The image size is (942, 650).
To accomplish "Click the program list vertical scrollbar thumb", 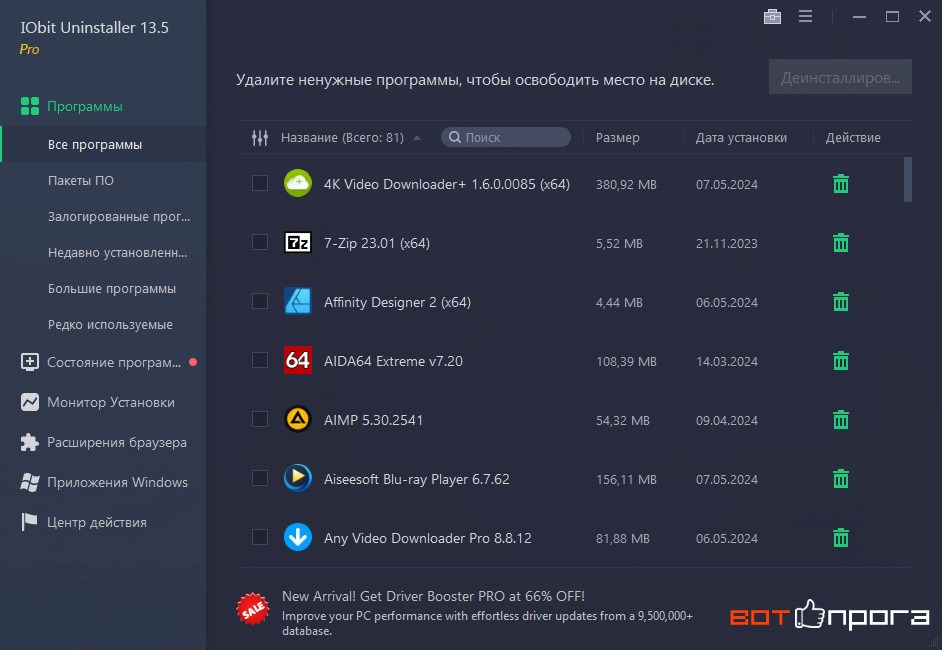I will tap(908, 179).
